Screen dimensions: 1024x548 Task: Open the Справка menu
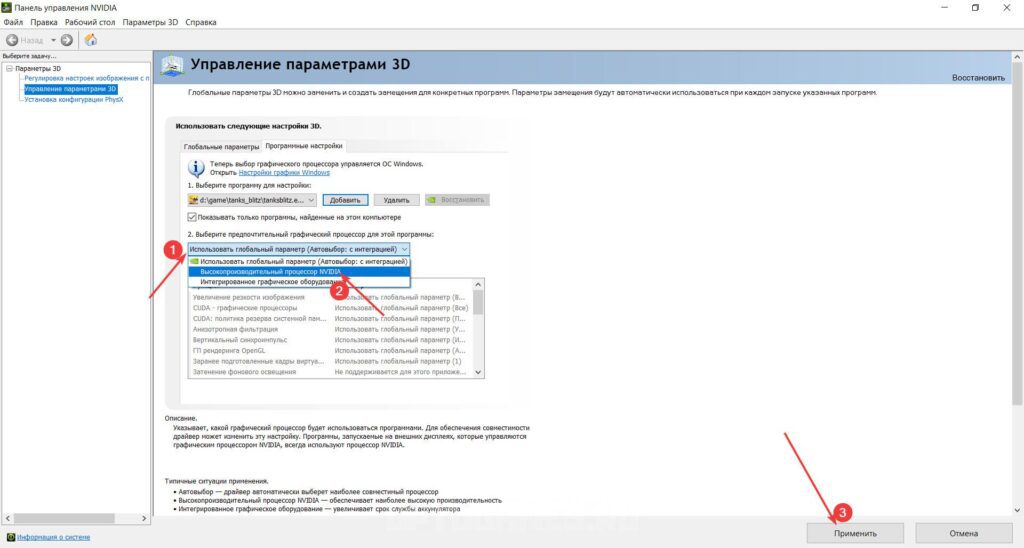201,21
